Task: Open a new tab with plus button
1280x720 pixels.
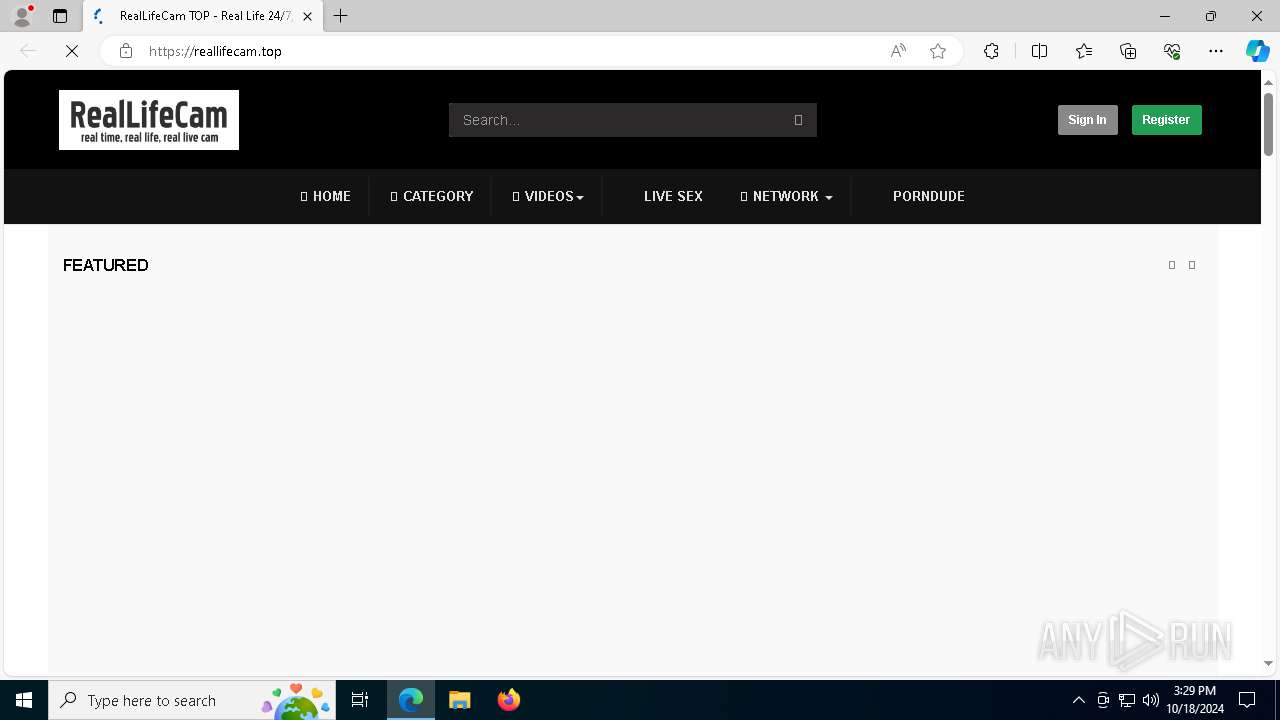Action: click(341, 16)
